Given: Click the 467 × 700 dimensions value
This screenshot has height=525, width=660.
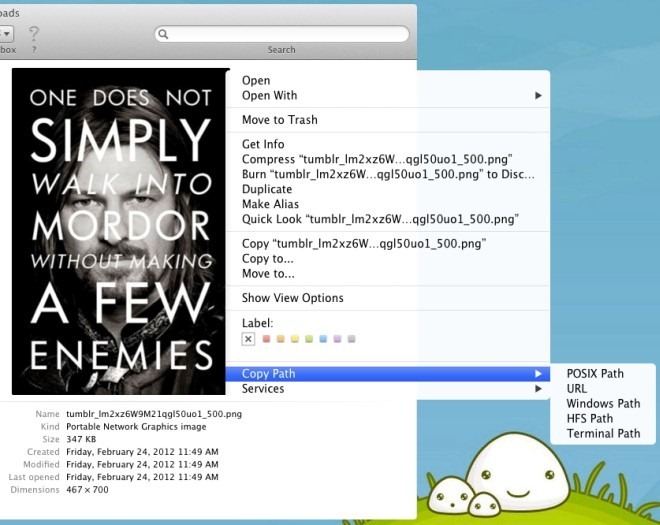Looking at the screenshot, I should 87,490.
